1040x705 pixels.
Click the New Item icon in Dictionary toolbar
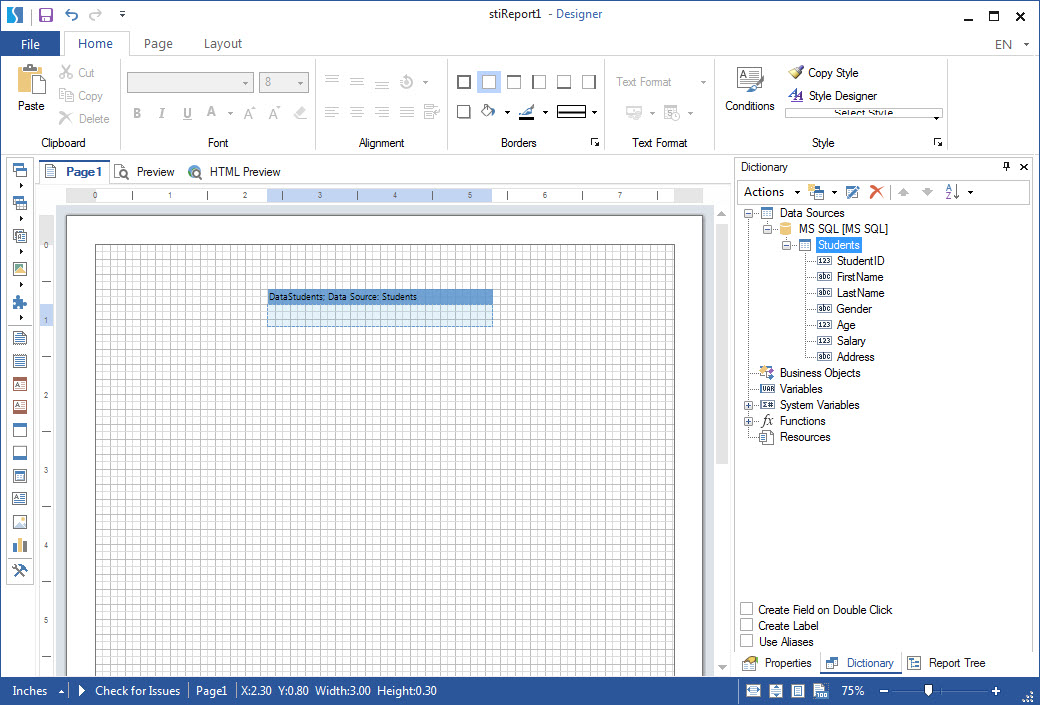point(816,191)
